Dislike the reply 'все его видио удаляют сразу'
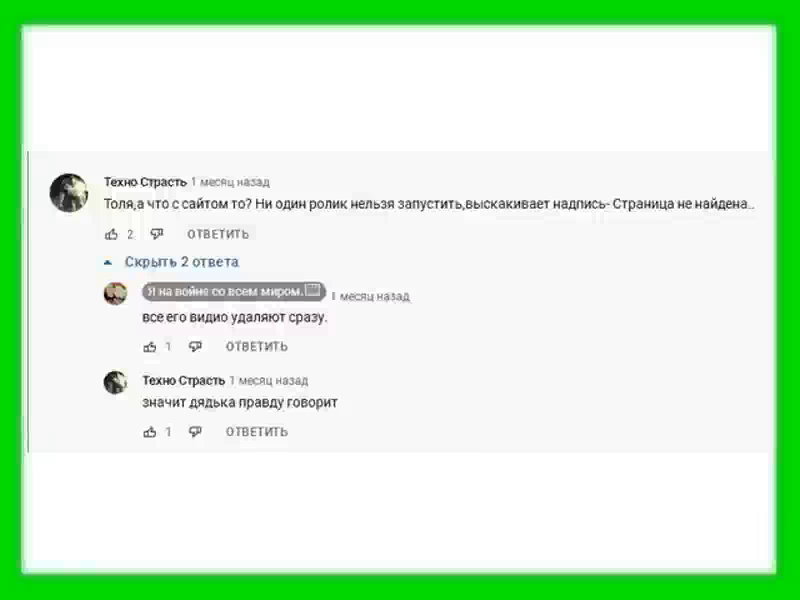The height and width of the screenshot is (600, 800). 195,347
